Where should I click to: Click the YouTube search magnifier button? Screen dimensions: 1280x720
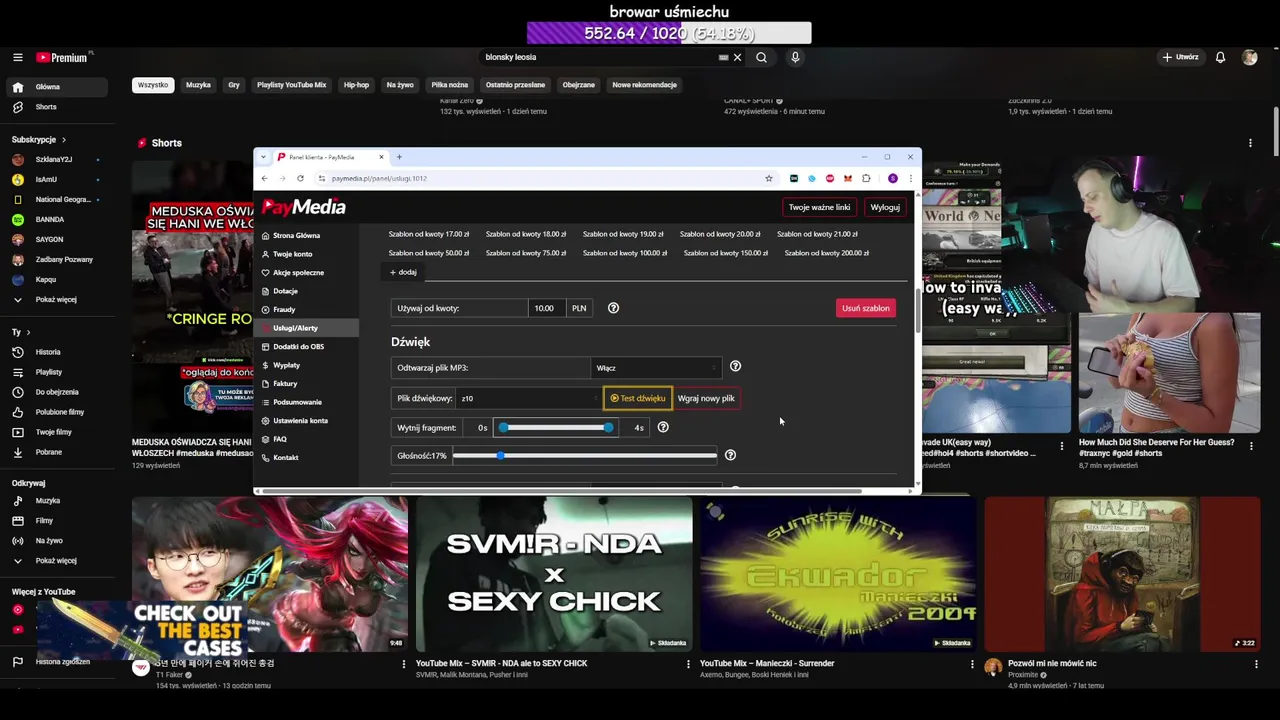[x=761, y=57]
